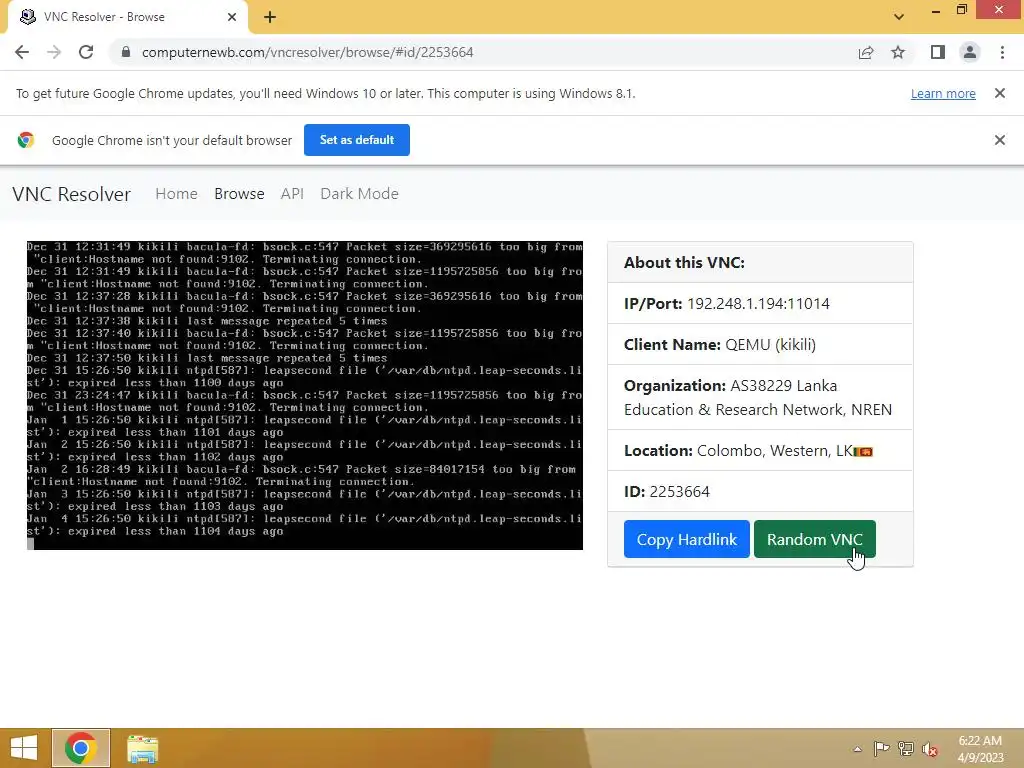Follow the Learn more link
Image resolution: width=1024 pixels, height=768 pixels.
pos(943,93)
